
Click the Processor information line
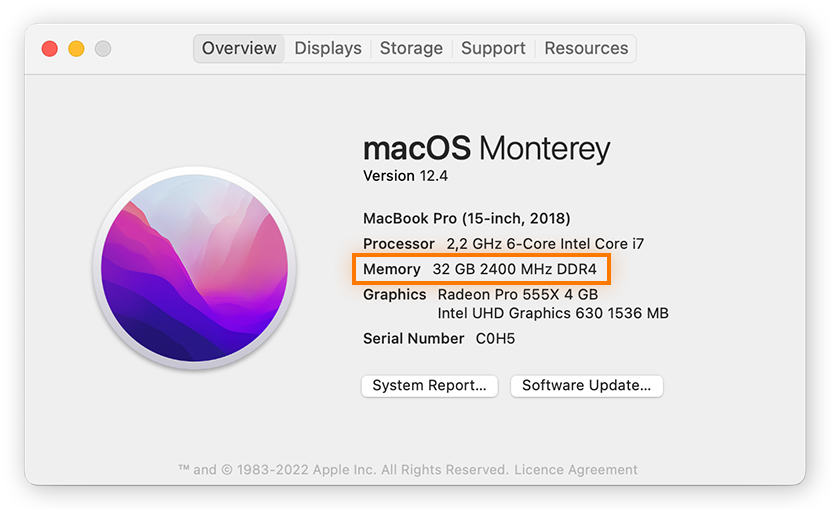[x=503, y=244]
